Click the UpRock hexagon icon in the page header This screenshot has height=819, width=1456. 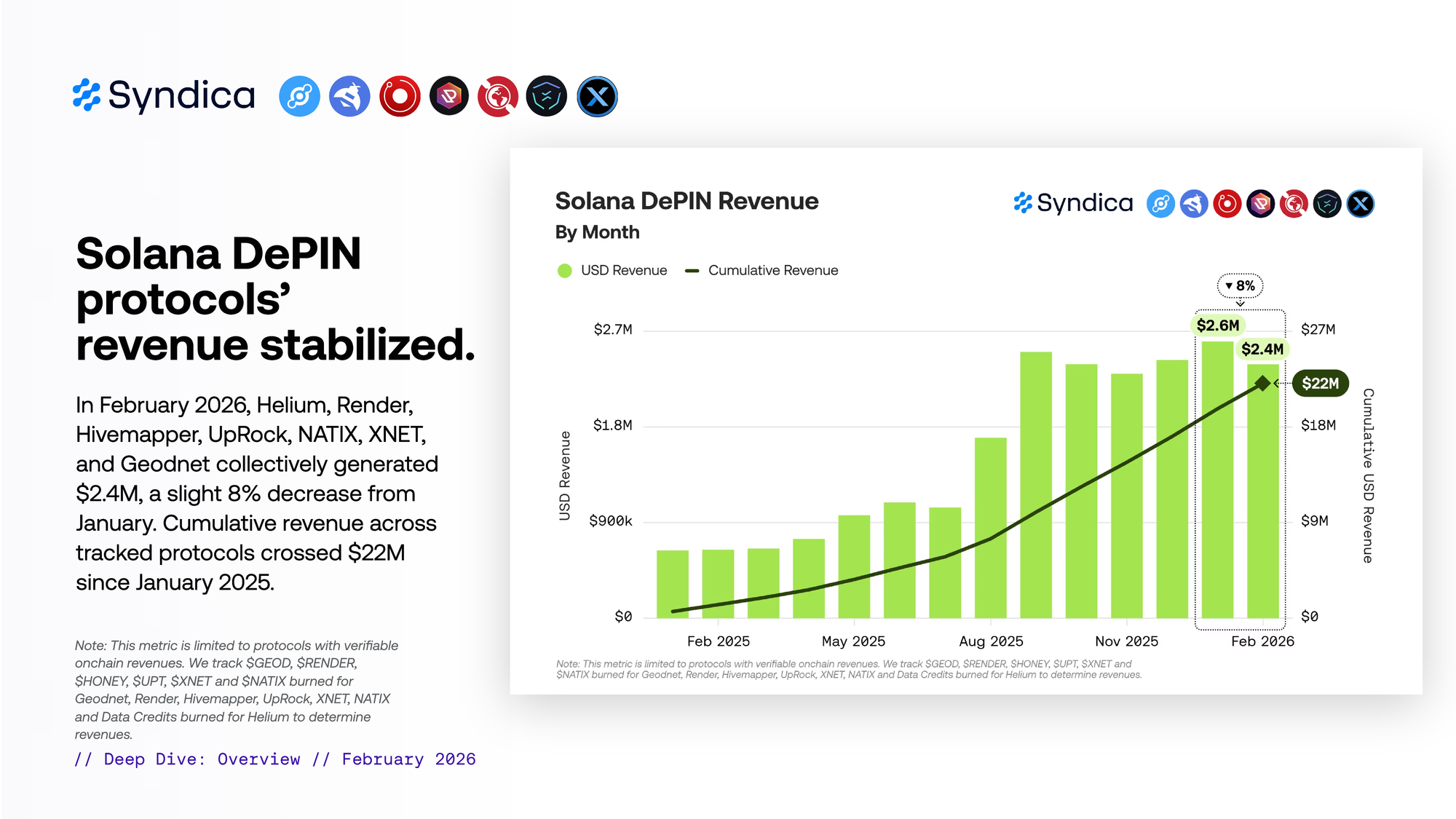click(449, 97)
